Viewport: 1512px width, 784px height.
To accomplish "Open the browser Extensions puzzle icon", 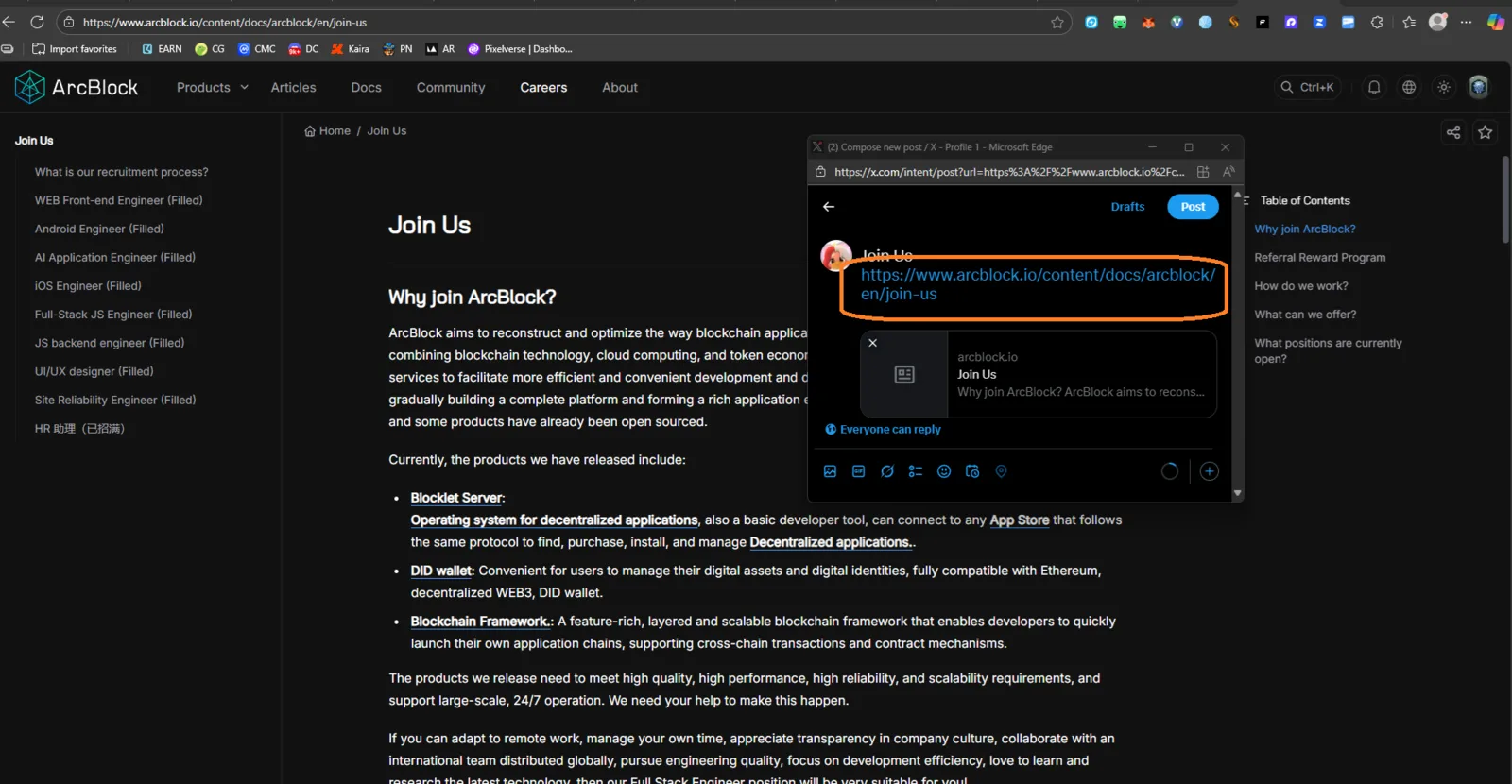I will [x=1377, y=22].
